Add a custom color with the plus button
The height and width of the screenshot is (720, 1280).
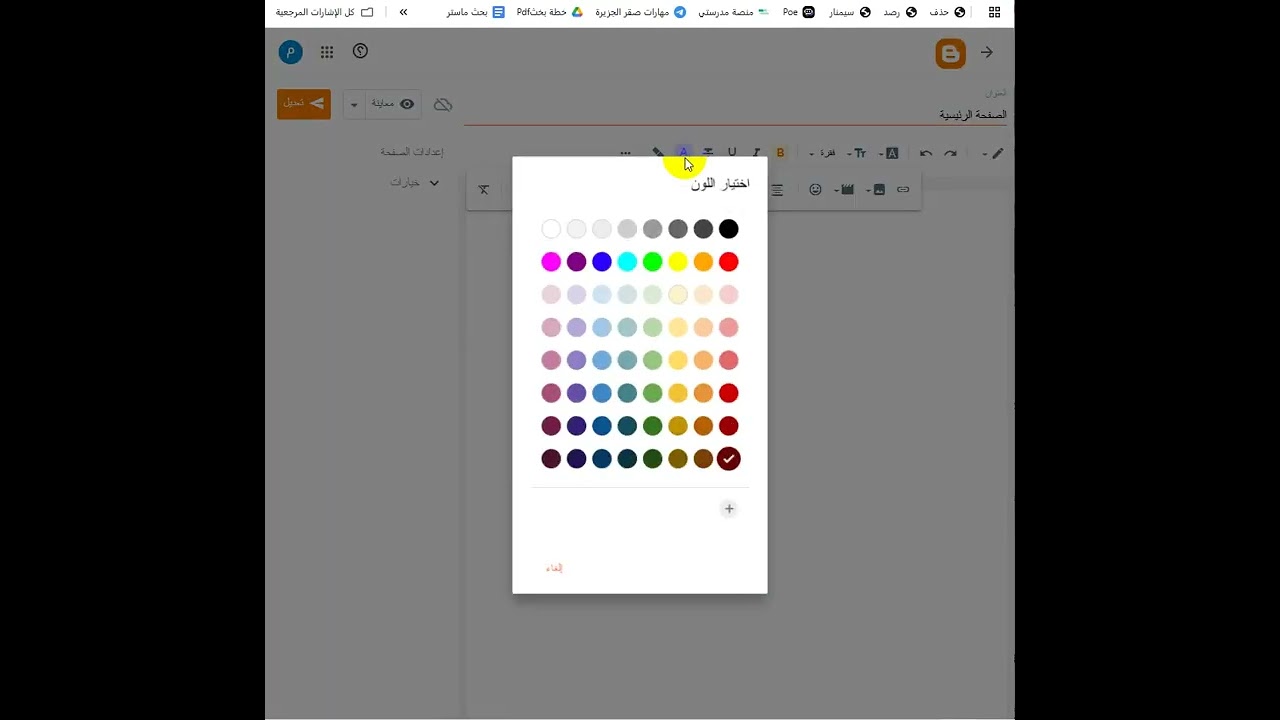click(729, 509)
